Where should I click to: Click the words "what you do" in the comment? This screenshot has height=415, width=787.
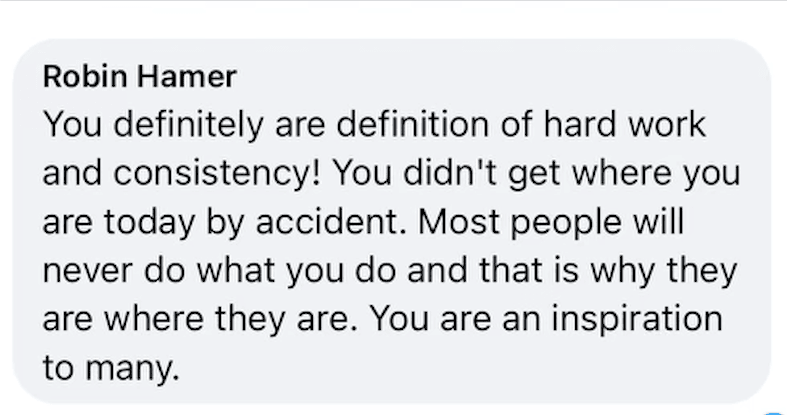tap(297, 271)
